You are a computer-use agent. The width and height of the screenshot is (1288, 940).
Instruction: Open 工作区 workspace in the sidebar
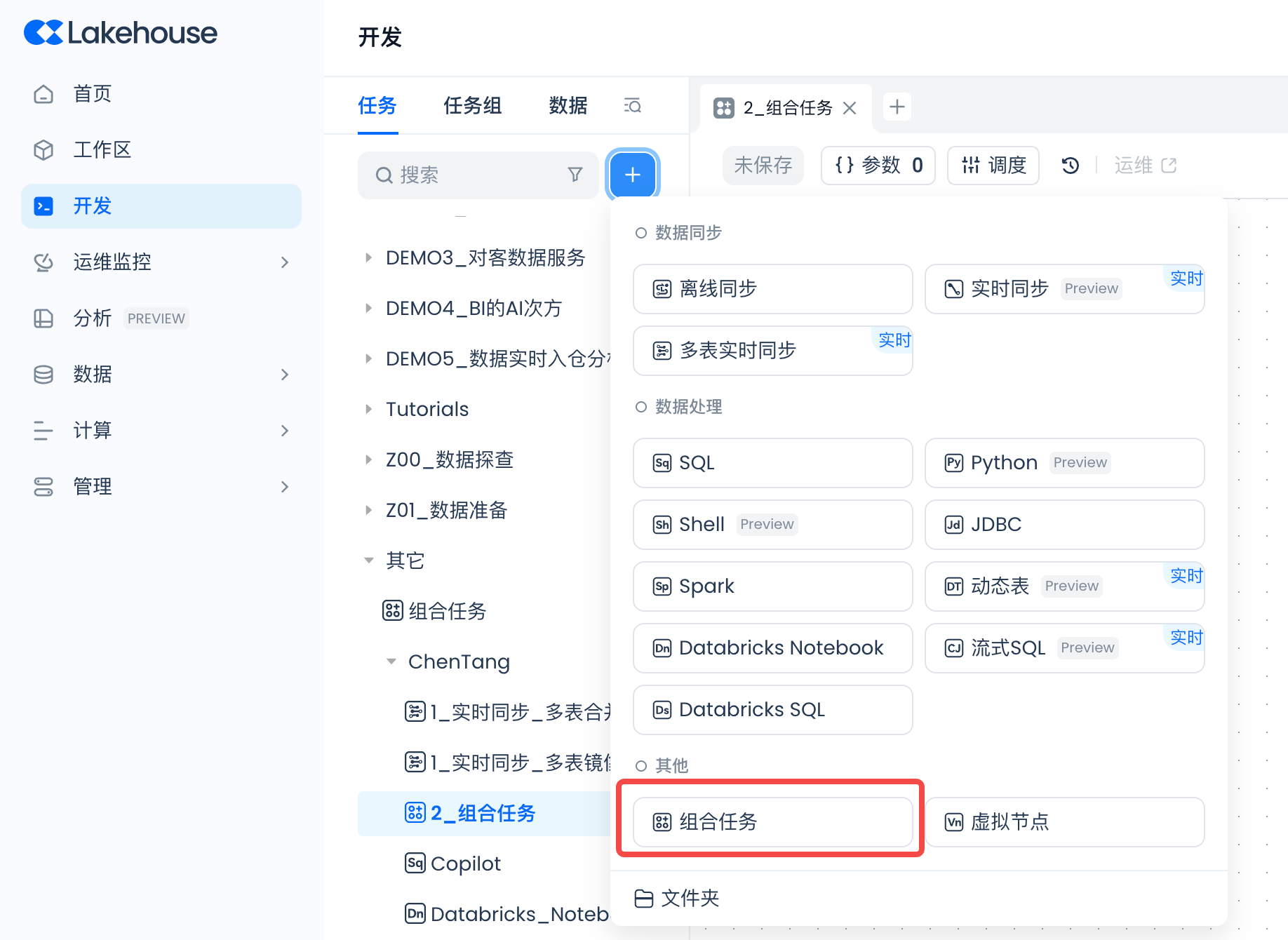102,150
